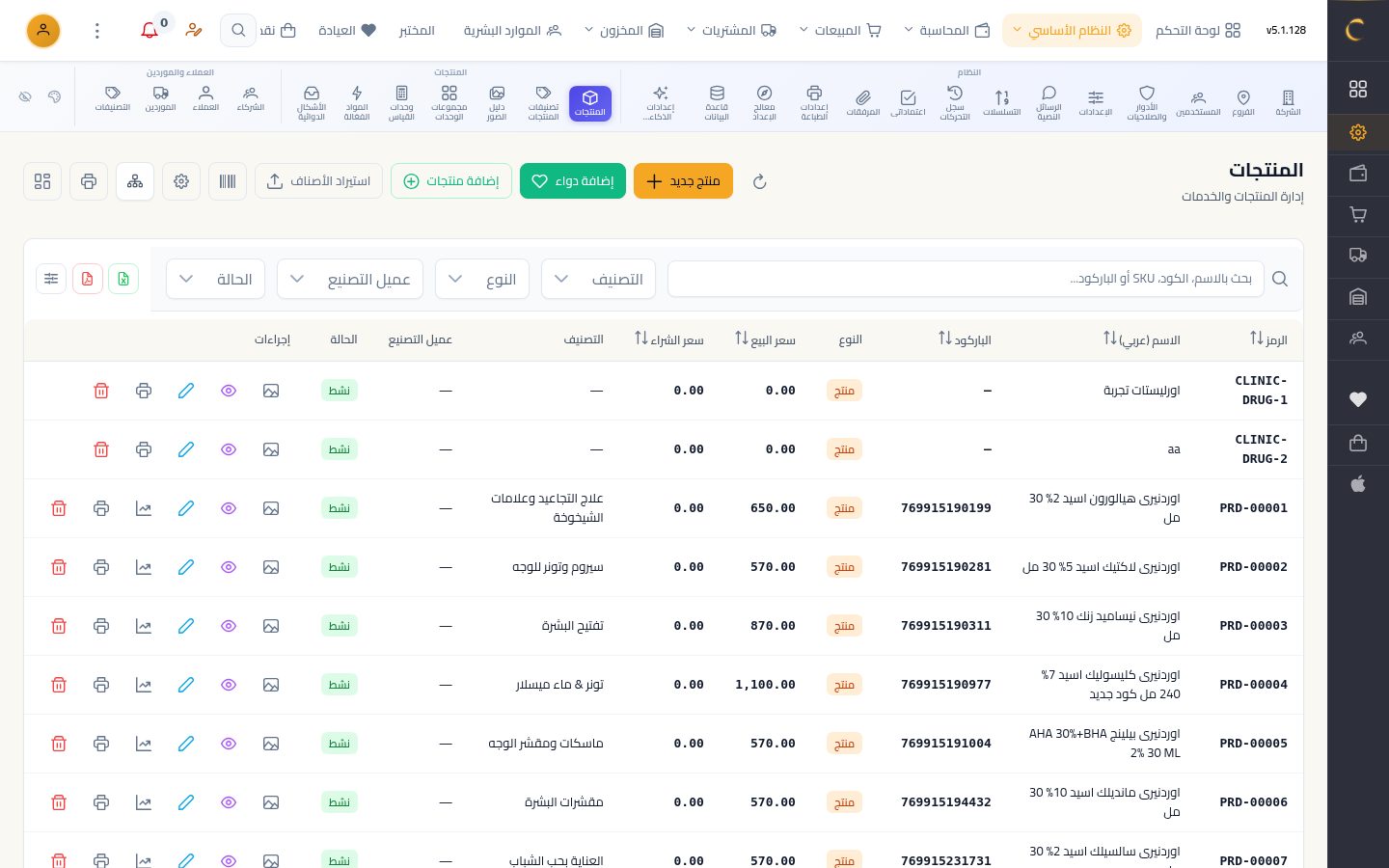Switch to grid view layout
The height and width of the screenshot is (868, 1389).
pos(42,181)
